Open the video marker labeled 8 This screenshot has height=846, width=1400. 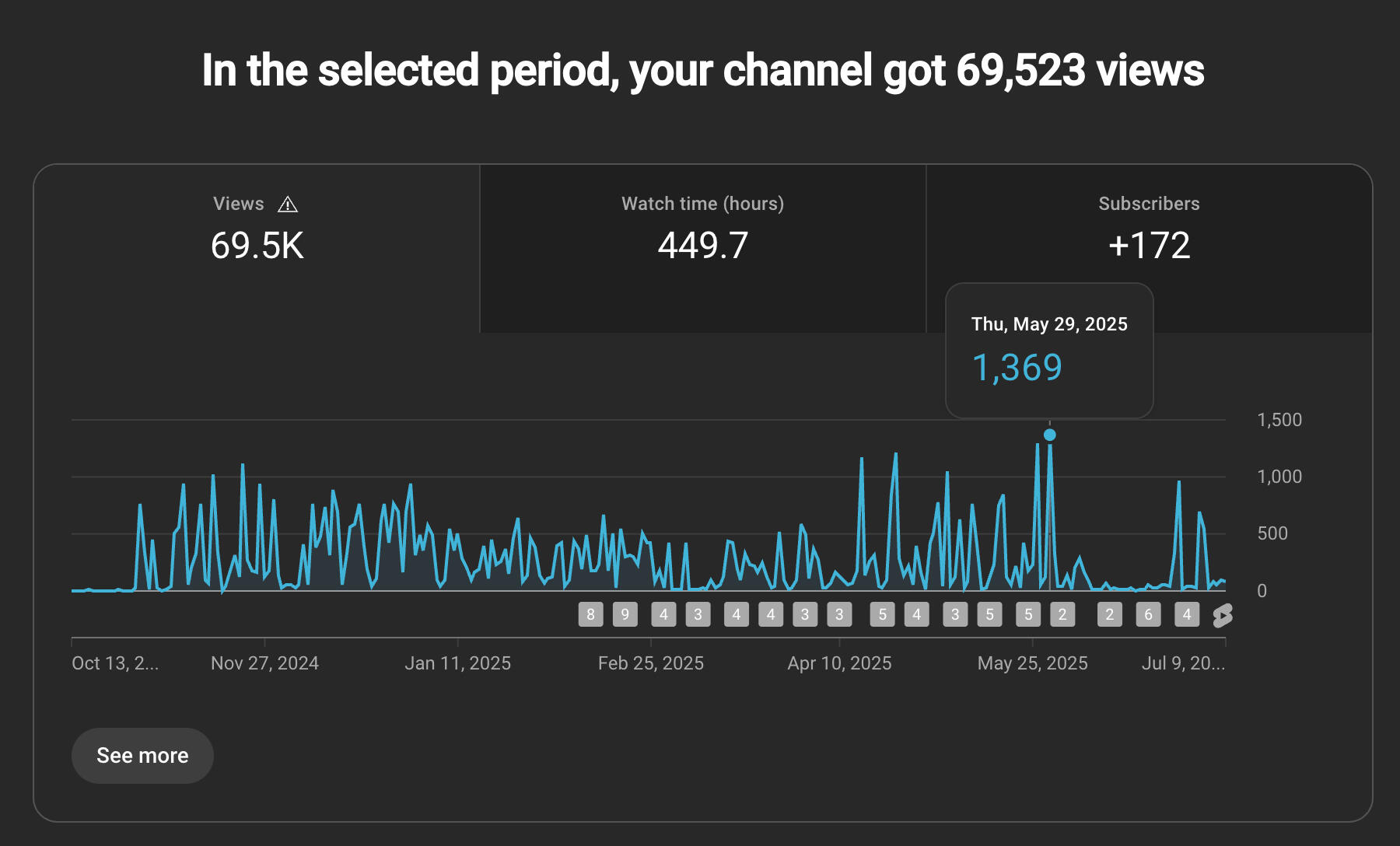click(x=590, y=614)
